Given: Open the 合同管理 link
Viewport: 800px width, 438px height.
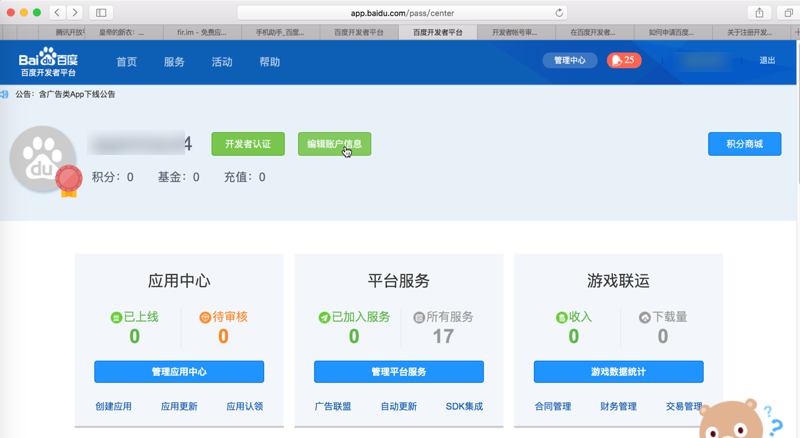Looking at the screenshot, I should pyautogui.click(x=553, y=406).
